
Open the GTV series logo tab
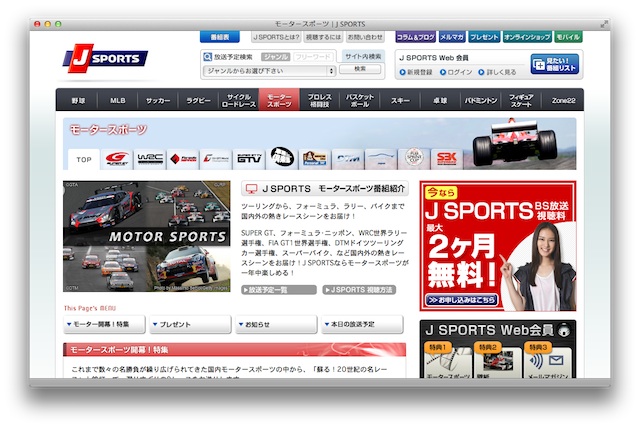pos(249,159)
